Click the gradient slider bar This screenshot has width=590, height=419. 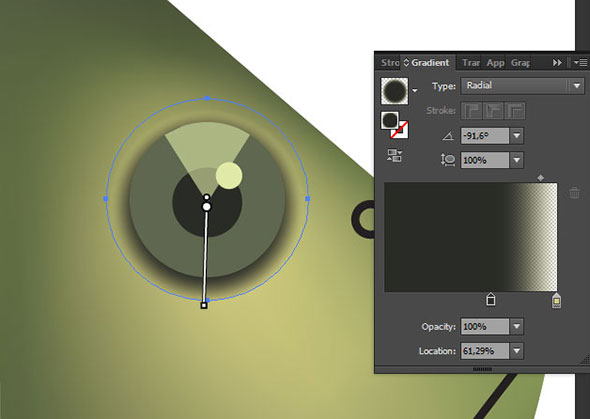click(470, 237)
